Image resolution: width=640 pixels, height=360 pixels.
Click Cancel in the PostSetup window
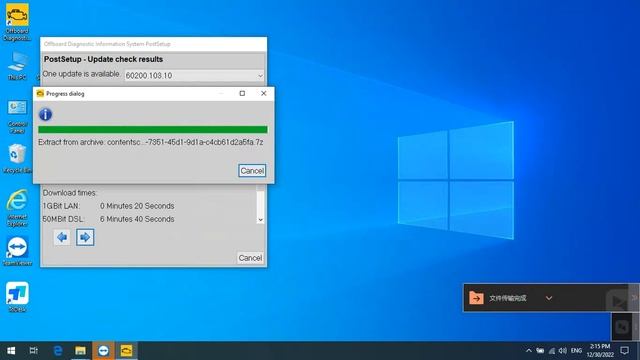tap(250, 258)
